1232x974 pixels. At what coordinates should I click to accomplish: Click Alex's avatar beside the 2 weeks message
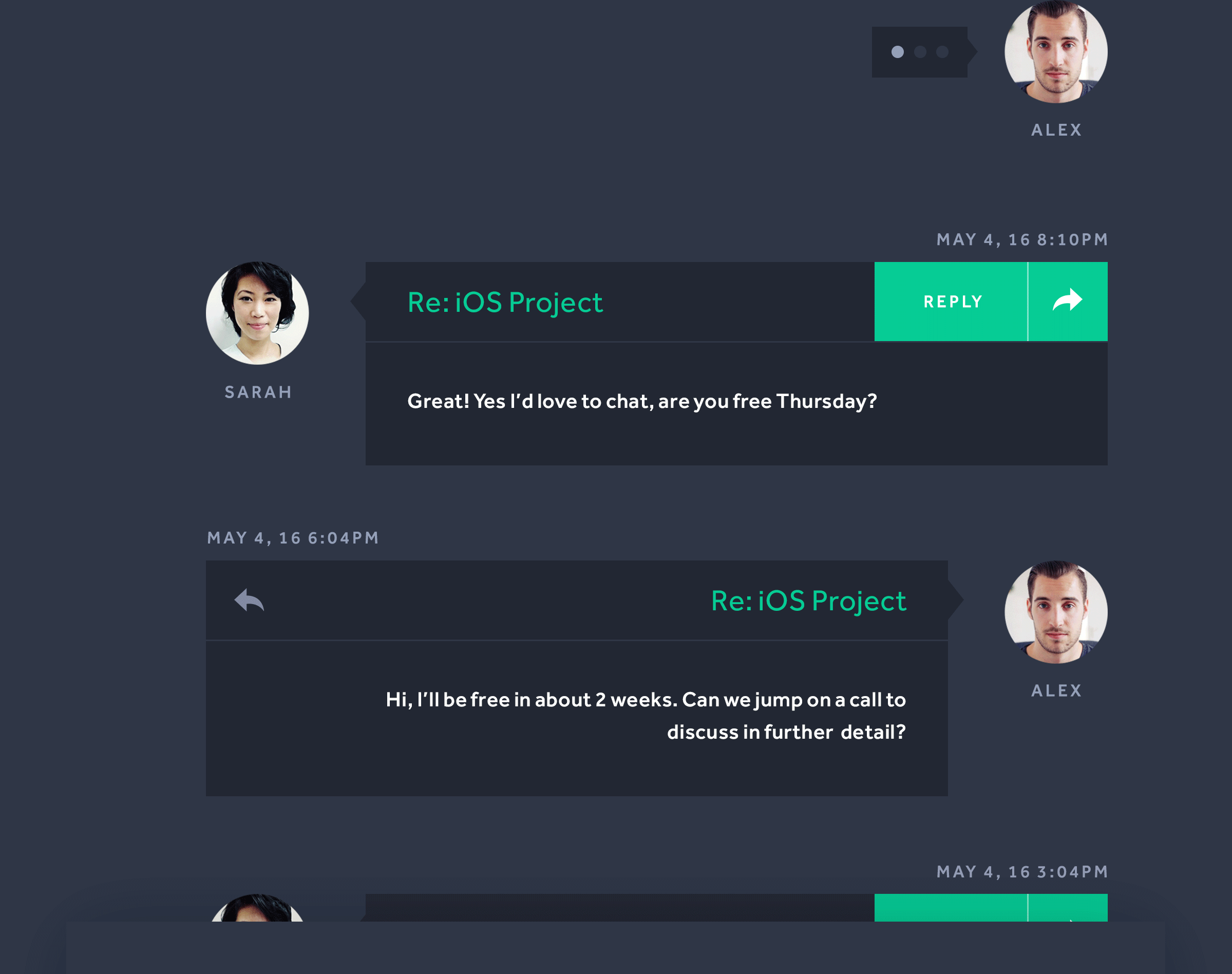(x=1056, y=612)
